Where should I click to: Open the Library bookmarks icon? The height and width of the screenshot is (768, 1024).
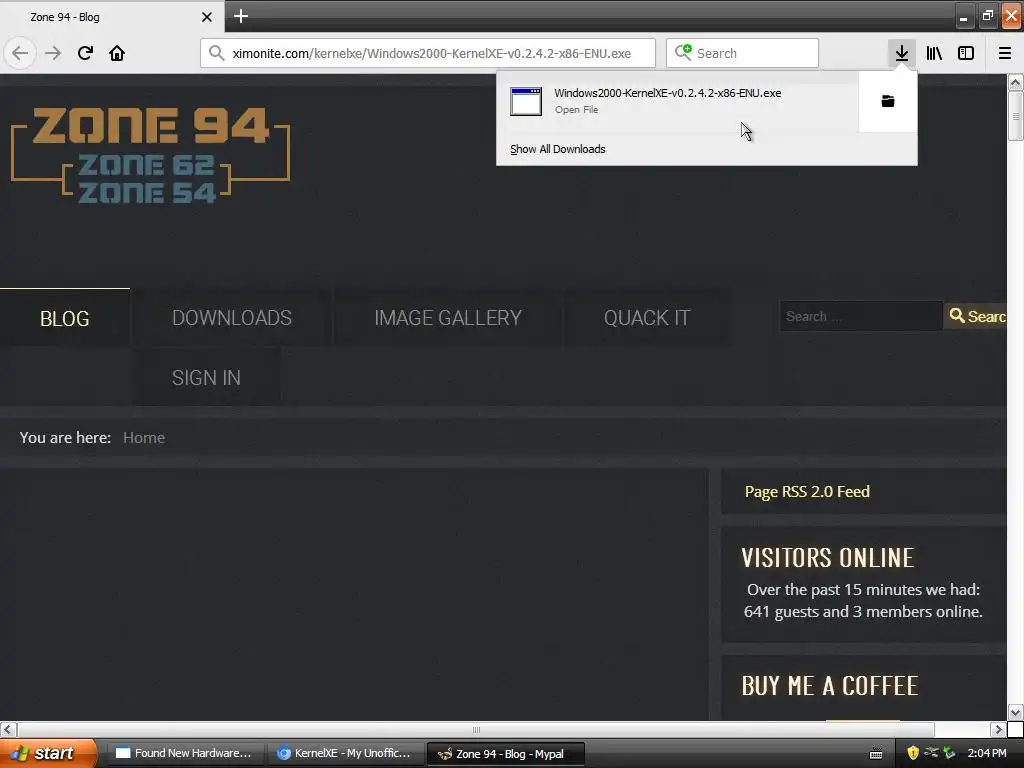point(934,53)
